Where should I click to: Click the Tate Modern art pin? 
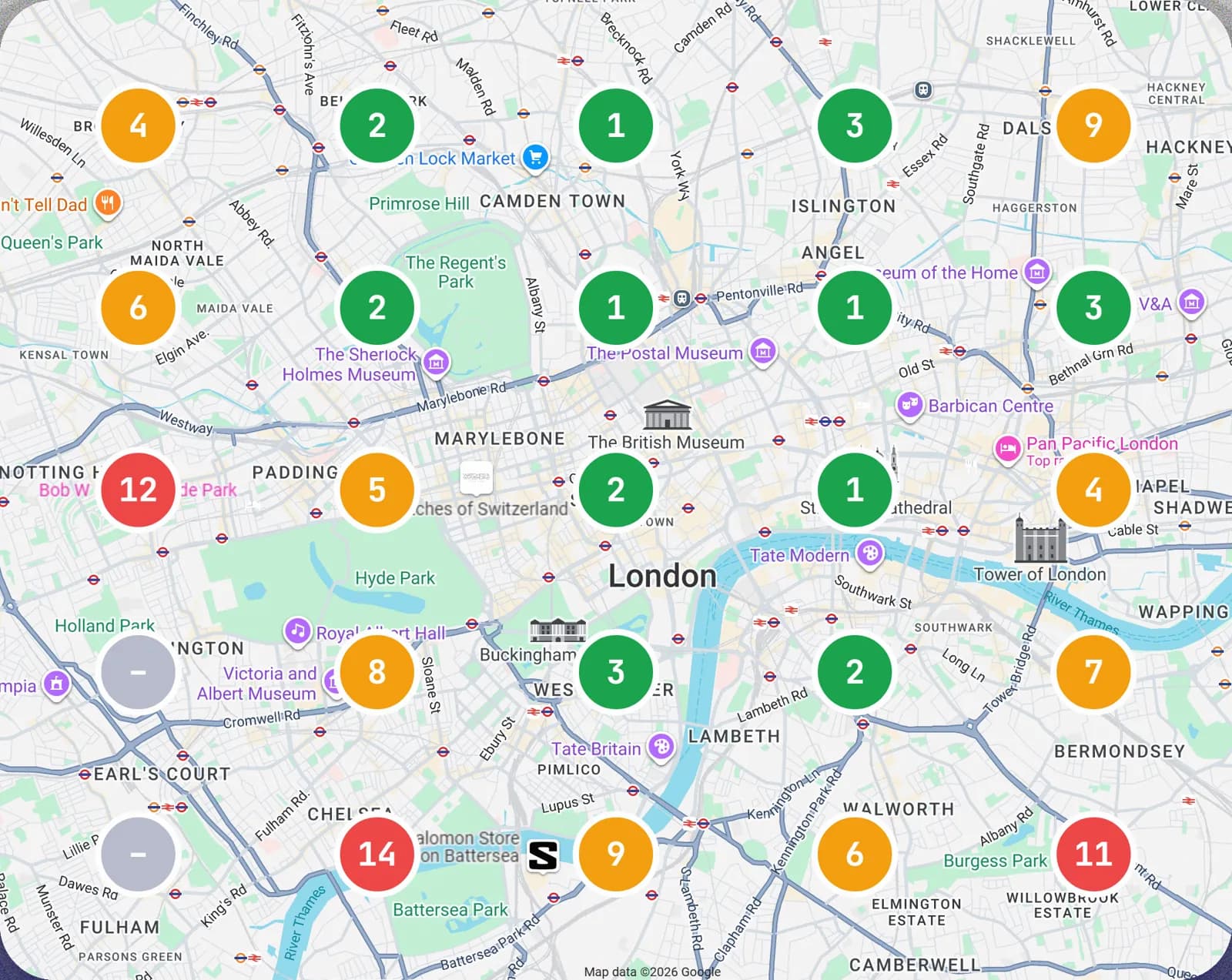click(870, 554)
